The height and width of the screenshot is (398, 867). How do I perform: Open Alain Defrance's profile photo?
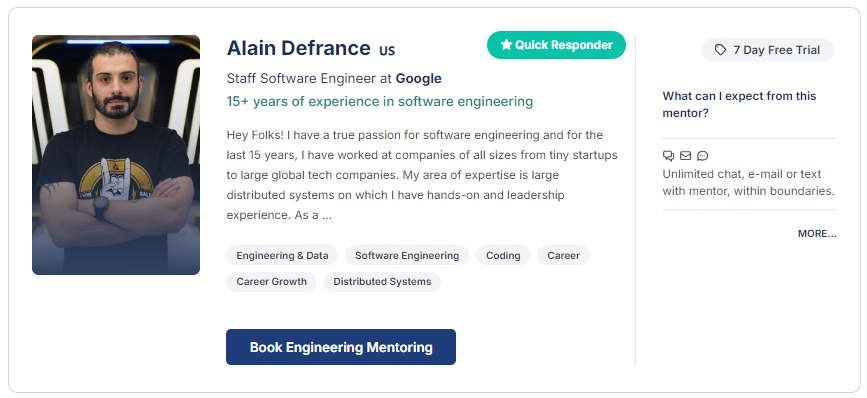116,155
